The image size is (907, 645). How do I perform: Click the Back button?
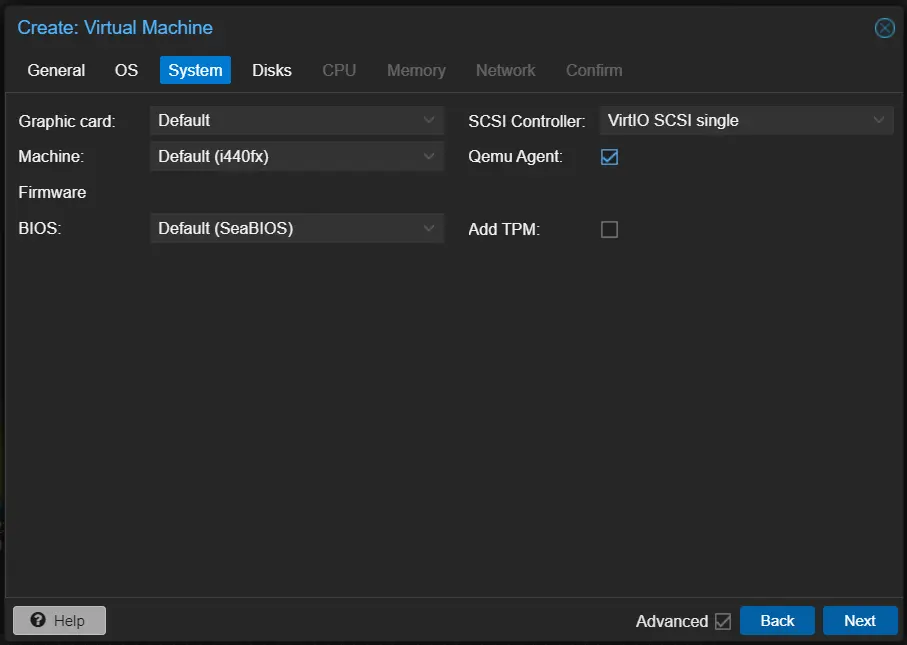pos(777,620)
